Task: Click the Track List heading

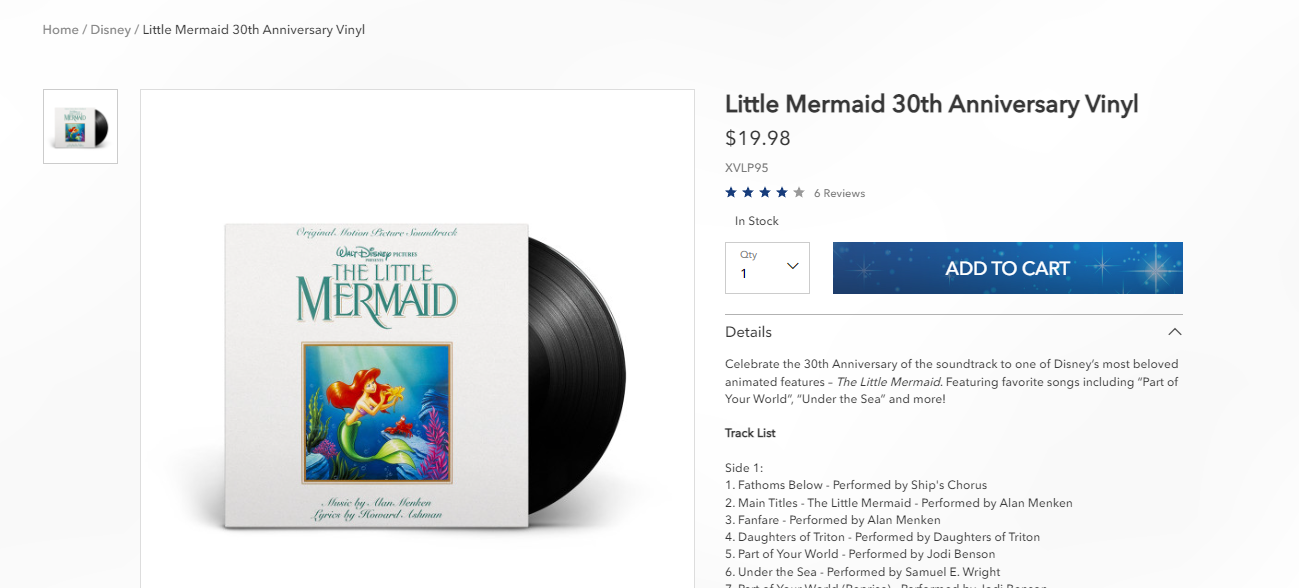Action: (750, 433)
